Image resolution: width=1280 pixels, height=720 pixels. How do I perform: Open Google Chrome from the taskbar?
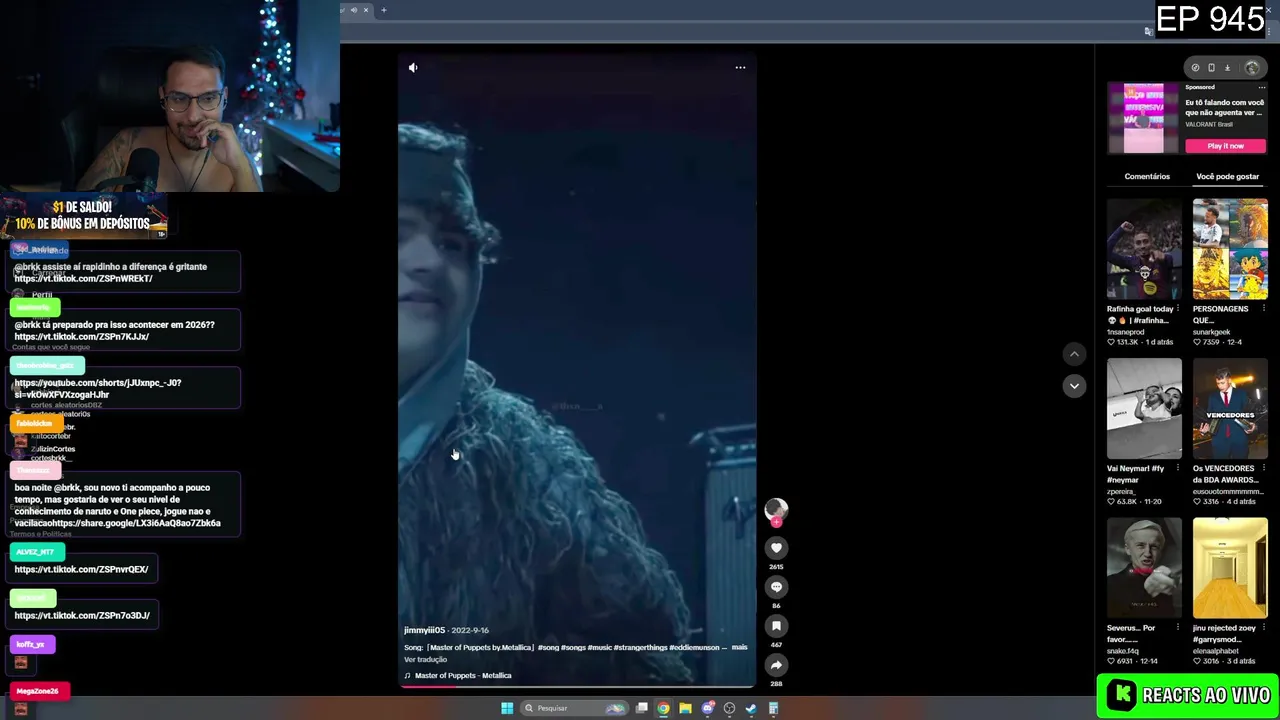(663, 708)
